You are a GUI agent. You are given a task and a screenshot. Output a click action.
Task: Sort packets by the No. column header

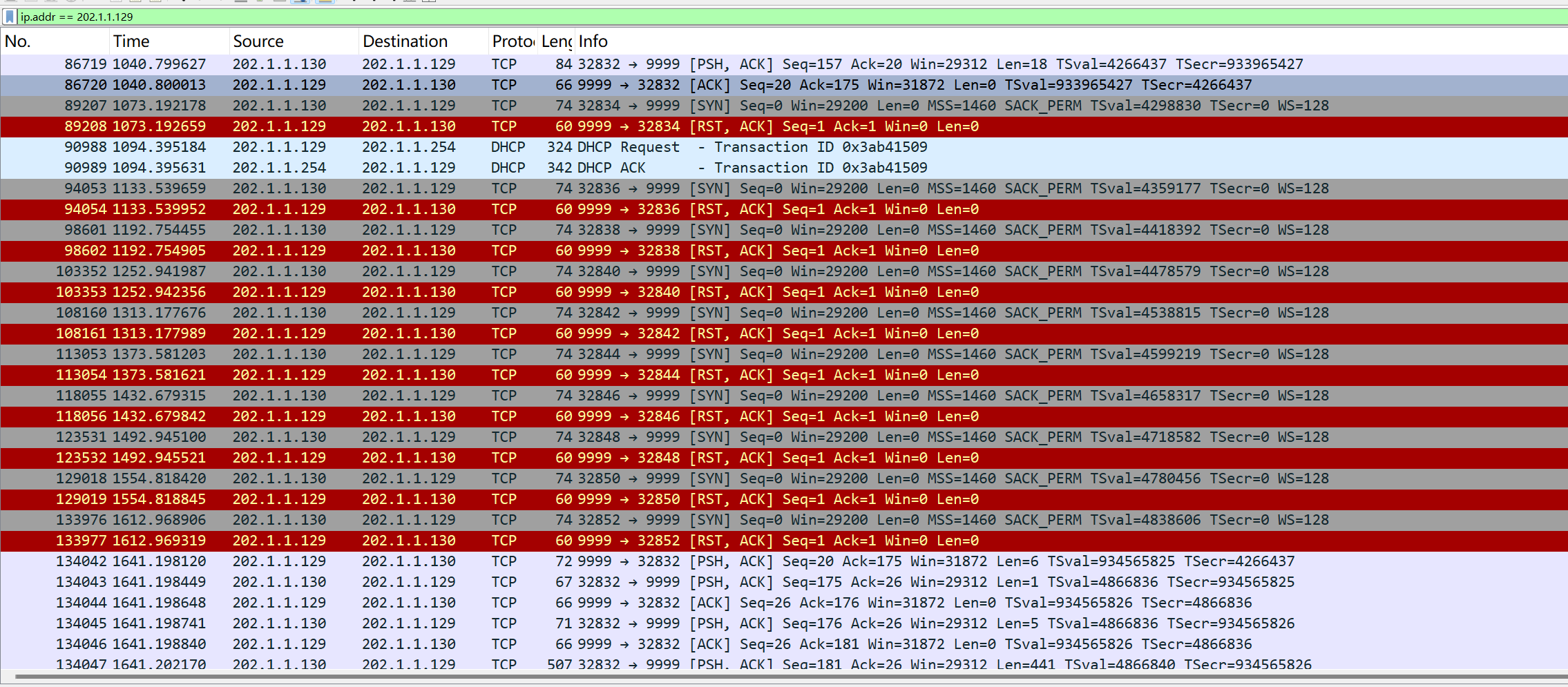(55, 41)
